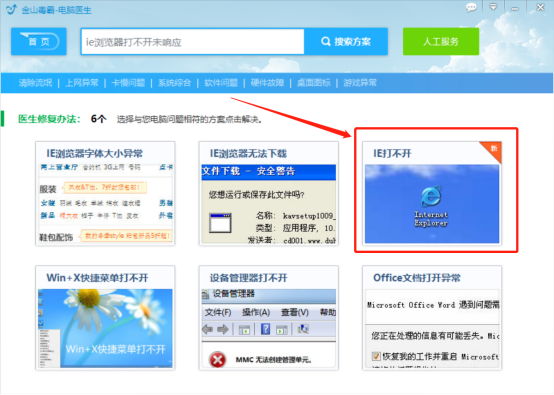Close the 电脑医生 window
This screenshot has height=395, width=554.
[540, 7]
